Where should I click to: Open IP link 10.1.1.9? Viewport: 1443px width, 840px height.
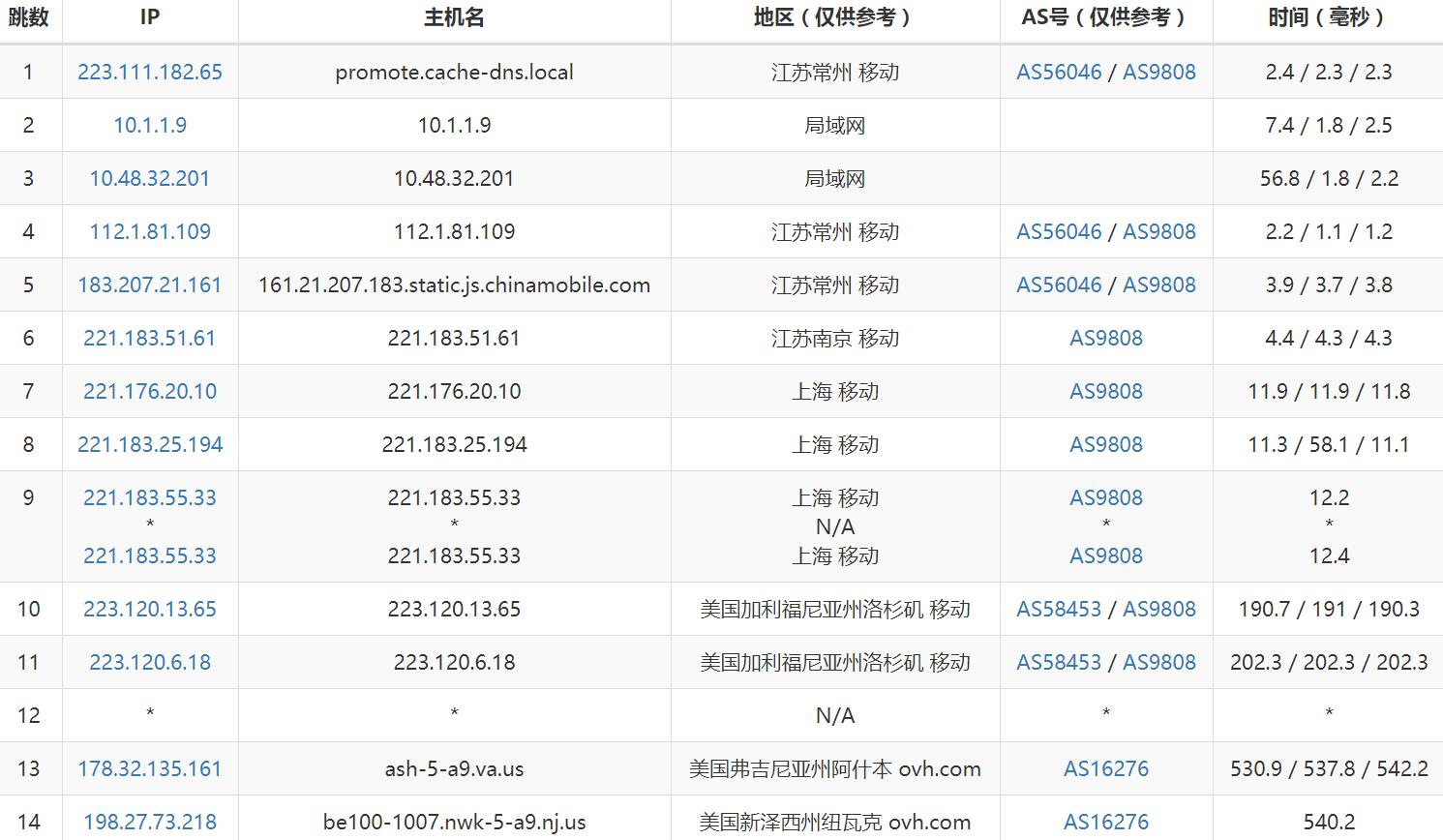tap(150, 125)
